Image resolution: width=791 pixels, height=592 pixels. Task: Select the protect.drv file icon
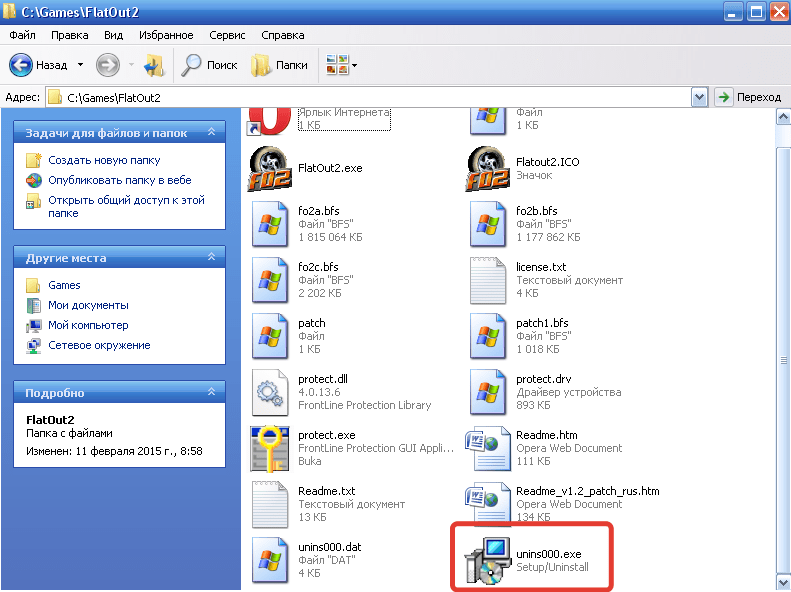(x=487, y=392)
